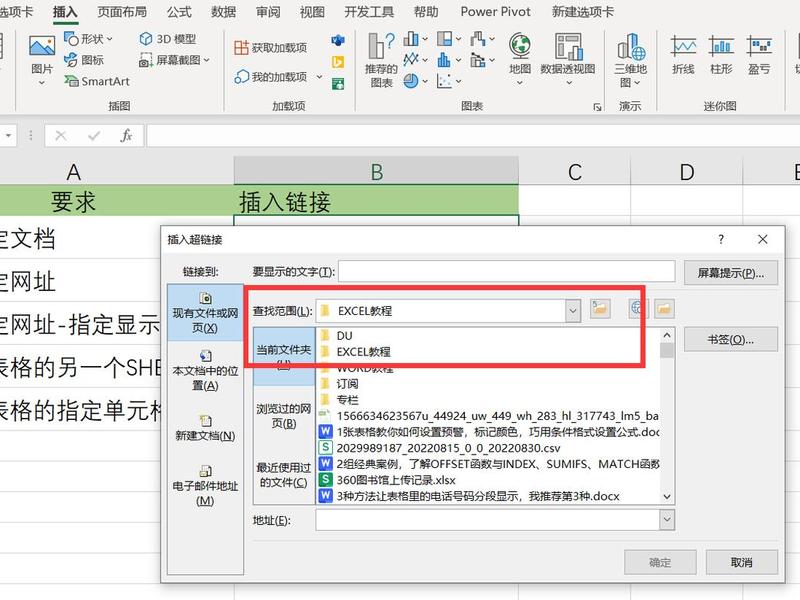Screen dimensions: 800x600
Task: Open the 地址 address dropdown
Action: (x=666, y=520)
